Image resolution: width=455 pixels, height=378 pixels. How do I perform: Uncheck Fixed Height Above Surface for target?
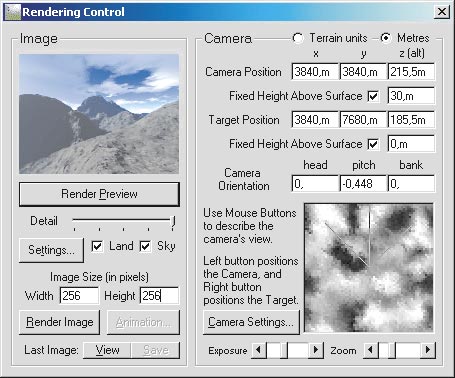(373, 144)
